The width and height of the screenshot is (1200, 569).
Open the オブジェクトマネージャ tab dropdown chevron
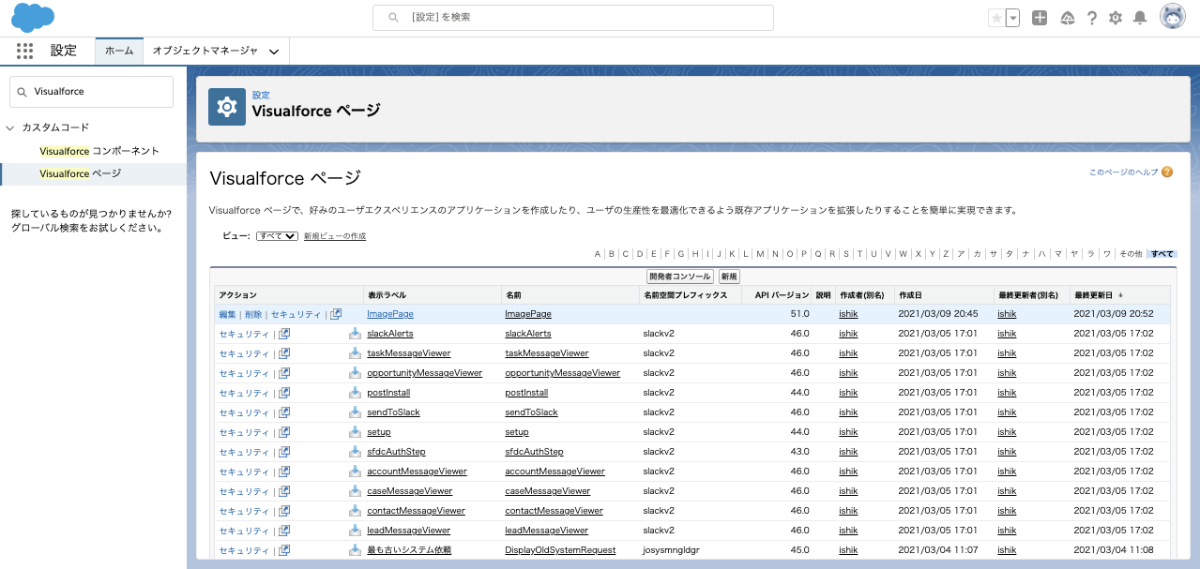(x=274, y=51)
